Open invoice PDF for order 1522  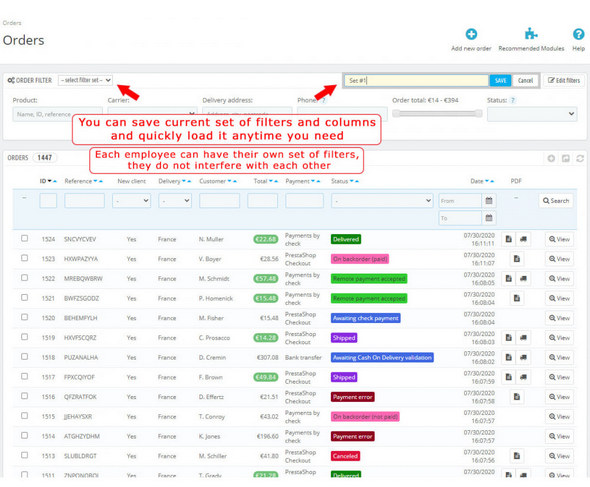click(x=509, y=279)
